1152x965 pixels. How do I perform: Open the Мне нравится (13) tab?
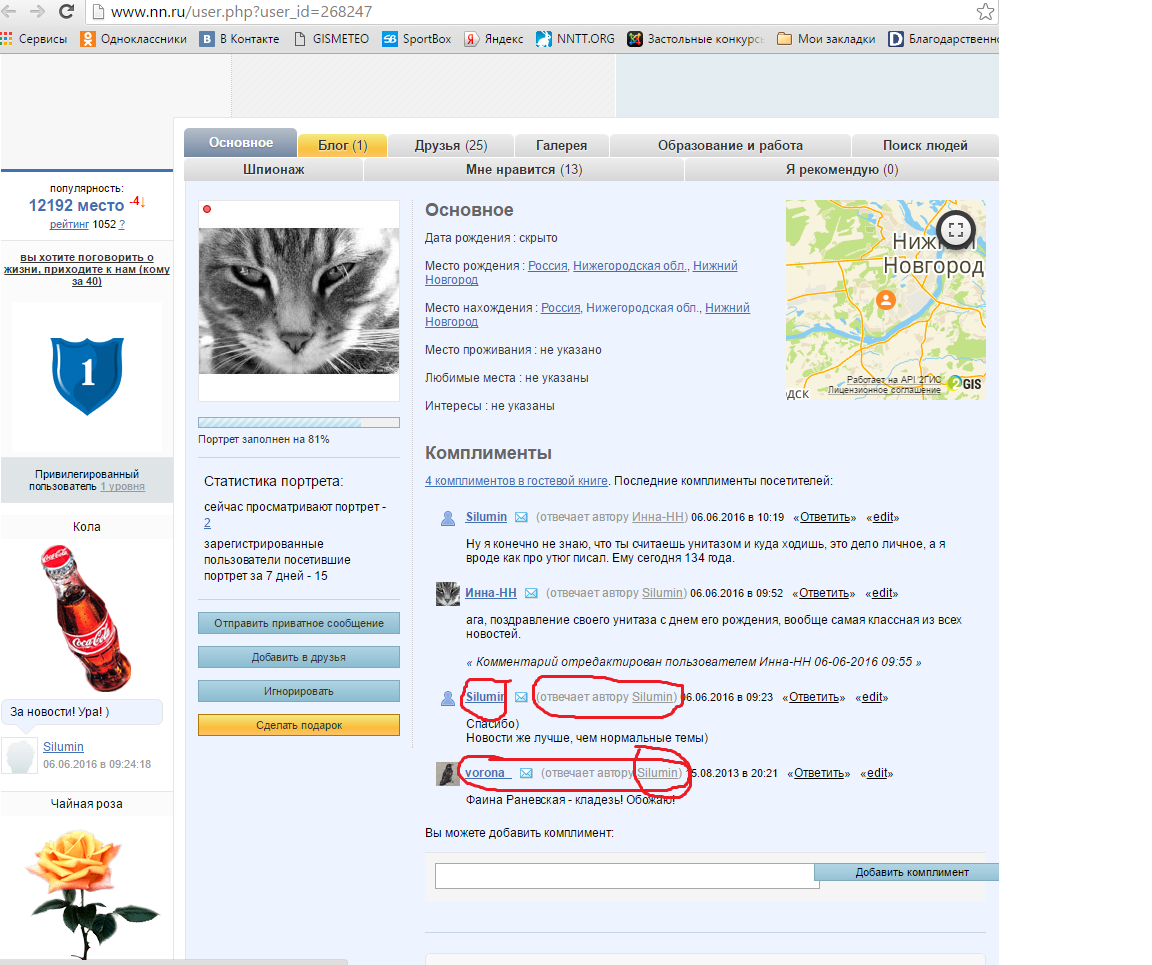[524, 170]
